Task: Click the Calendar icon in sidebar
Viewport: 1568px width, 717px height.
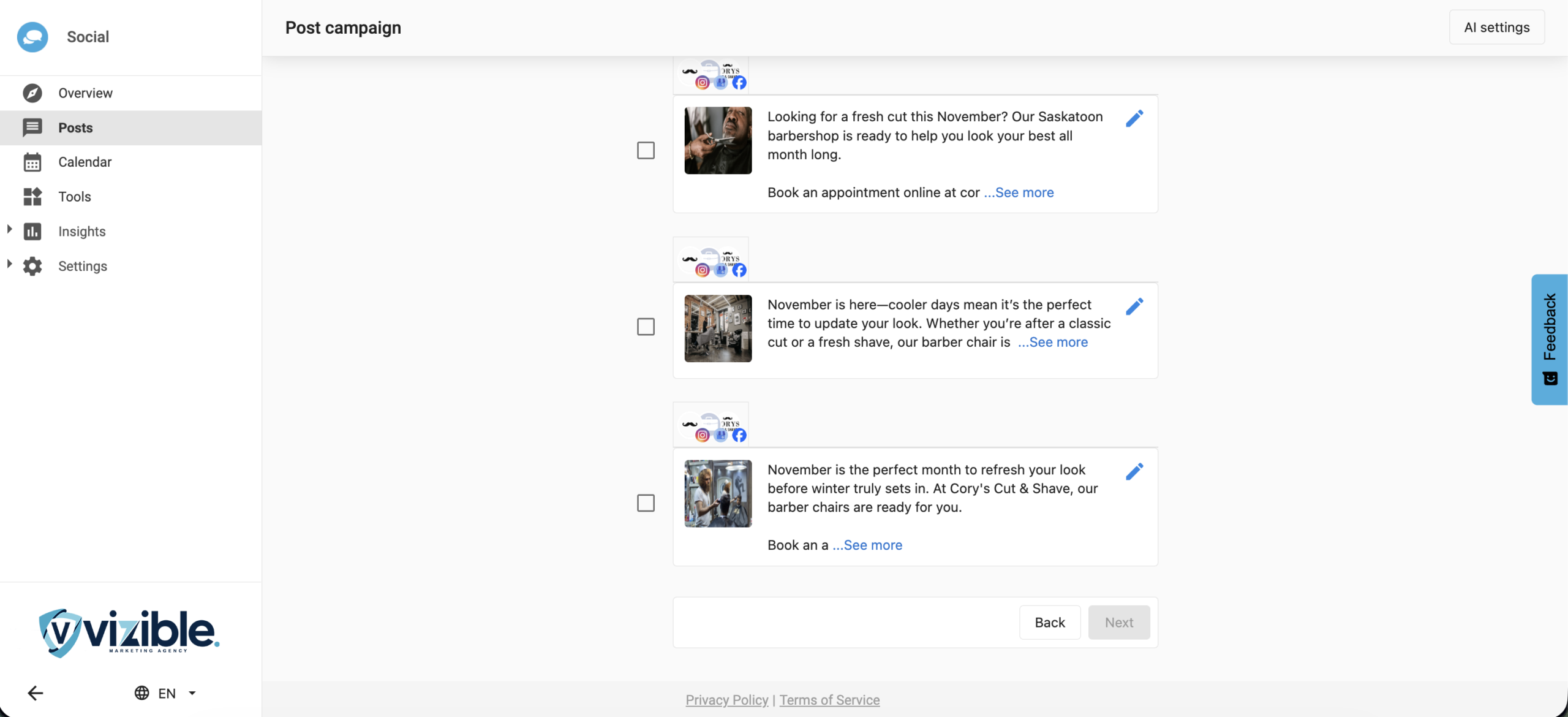Action: pos(32,162)
